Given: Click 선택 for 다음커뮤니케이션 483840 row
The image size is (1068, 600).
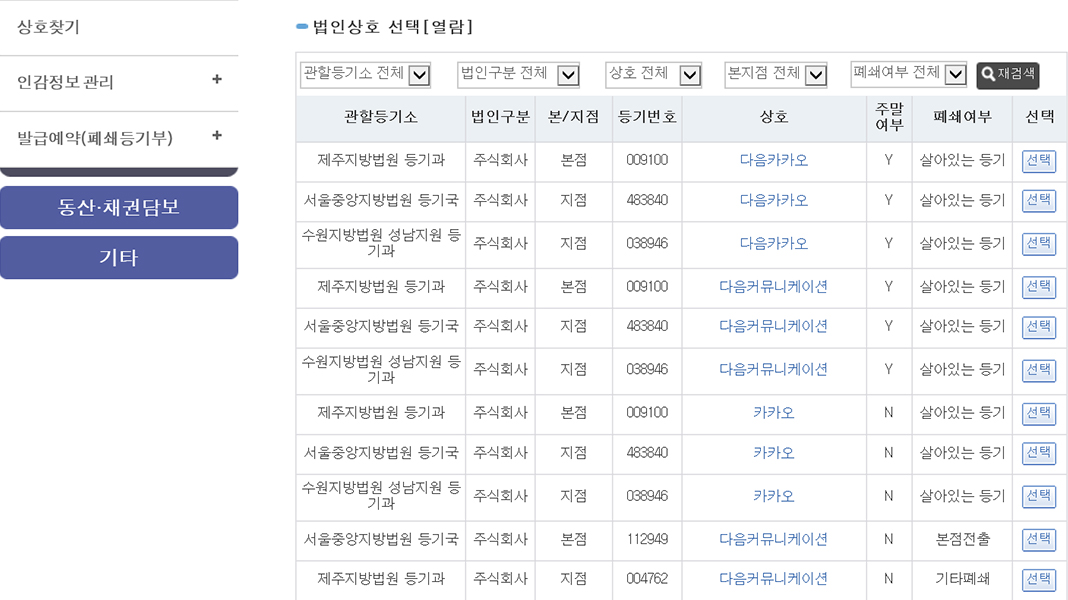Looking at the screenshot, I should (x=1039, y=328).
